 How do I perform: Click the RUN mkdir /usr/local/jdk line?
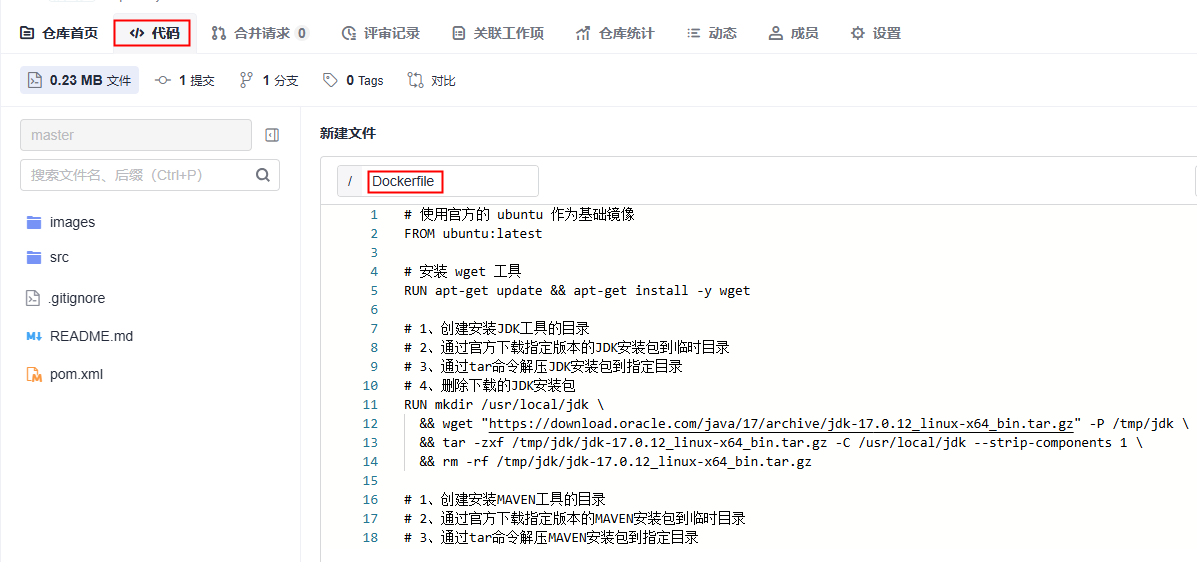504,405
